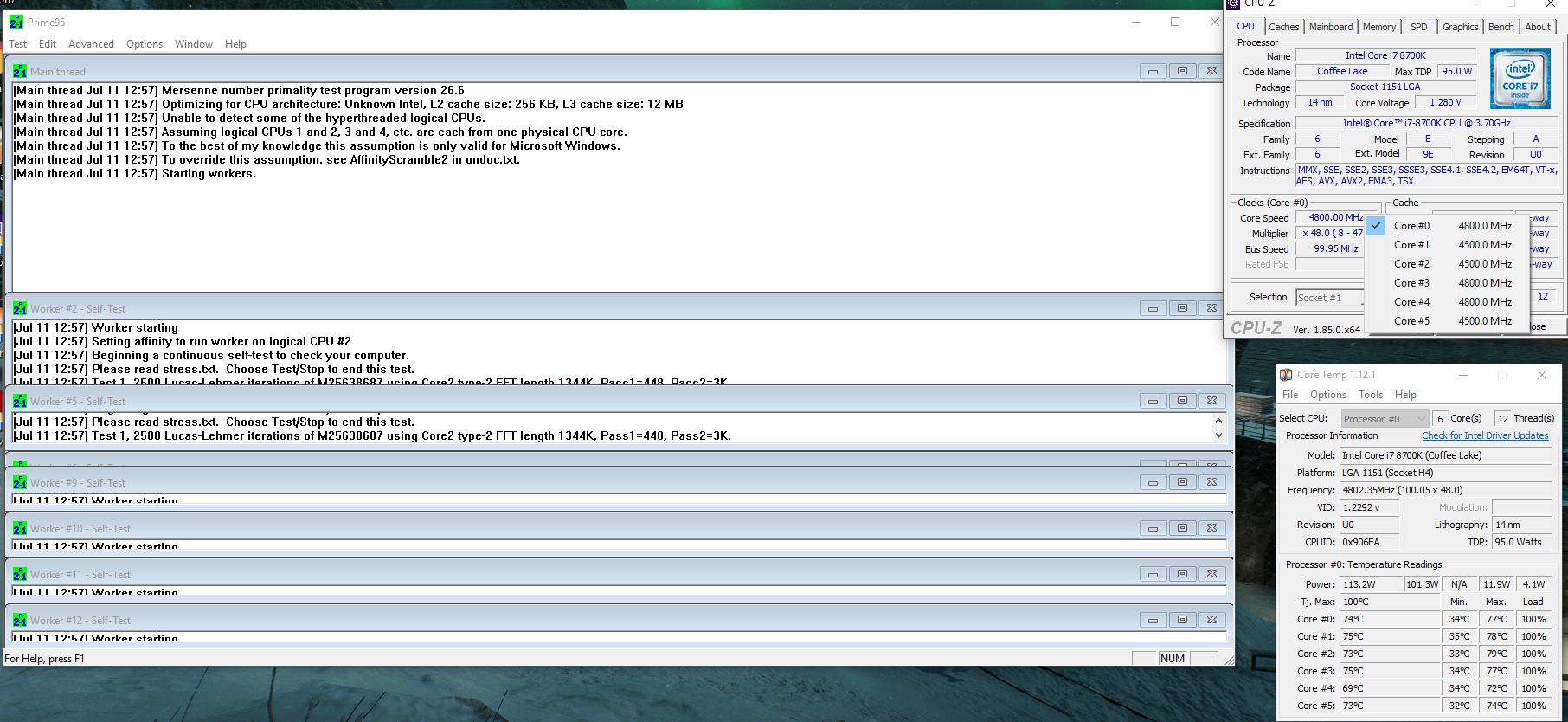
Task: Open the Options menu in Prime95
Action: pyautogui.click(x=145, y=44)
